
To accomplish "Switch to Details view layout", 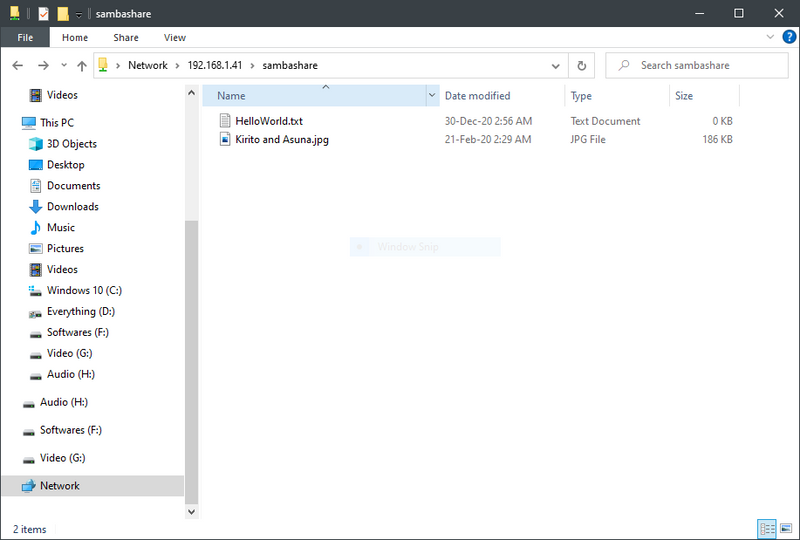I will (767, 529).
